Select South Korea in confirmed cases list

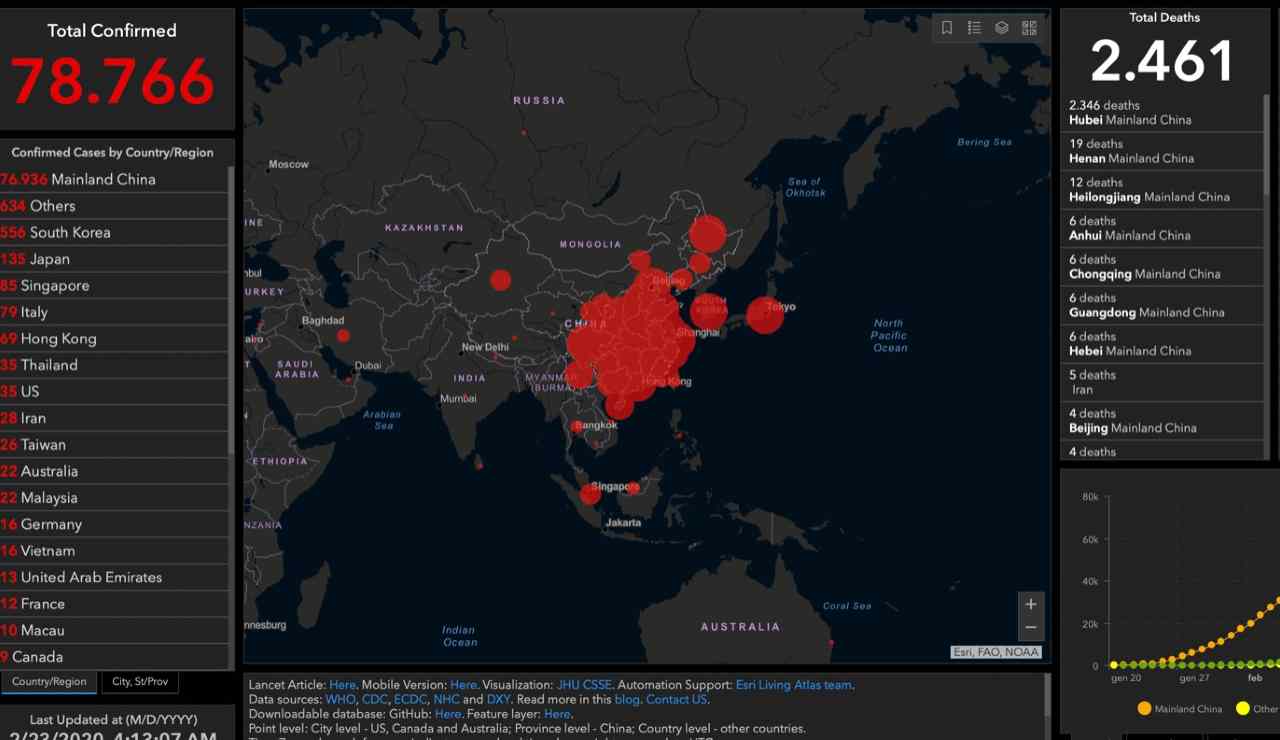tap(70, 232)
